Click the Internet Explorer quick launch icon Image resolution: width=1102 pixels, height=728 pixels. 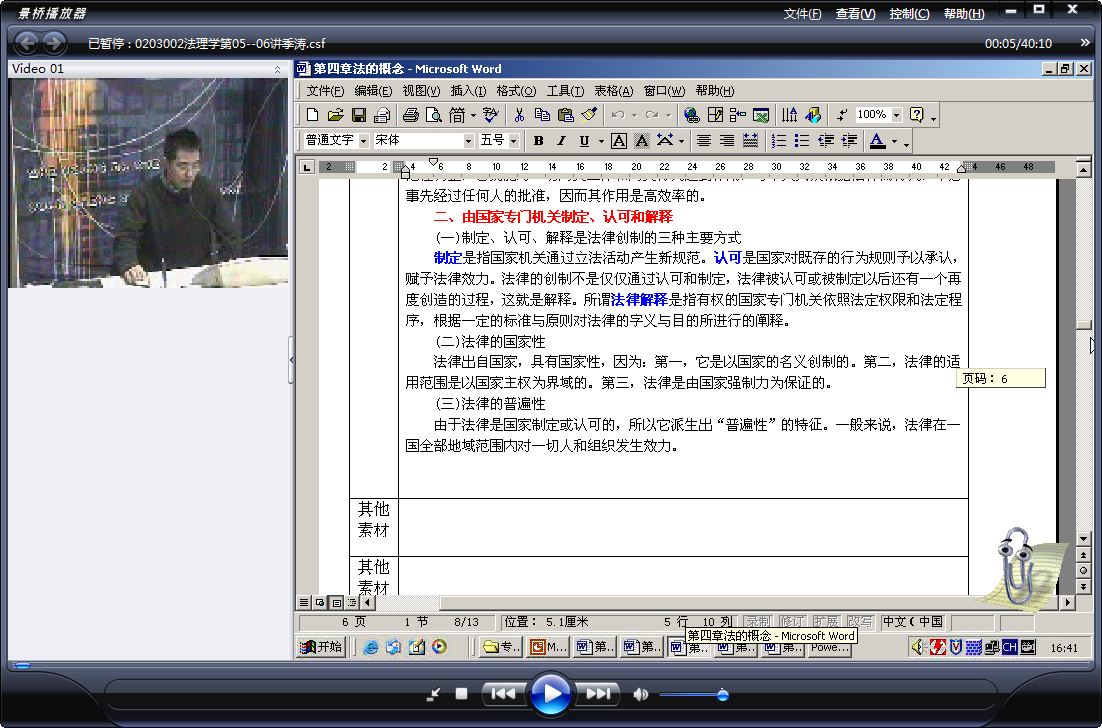370,646
